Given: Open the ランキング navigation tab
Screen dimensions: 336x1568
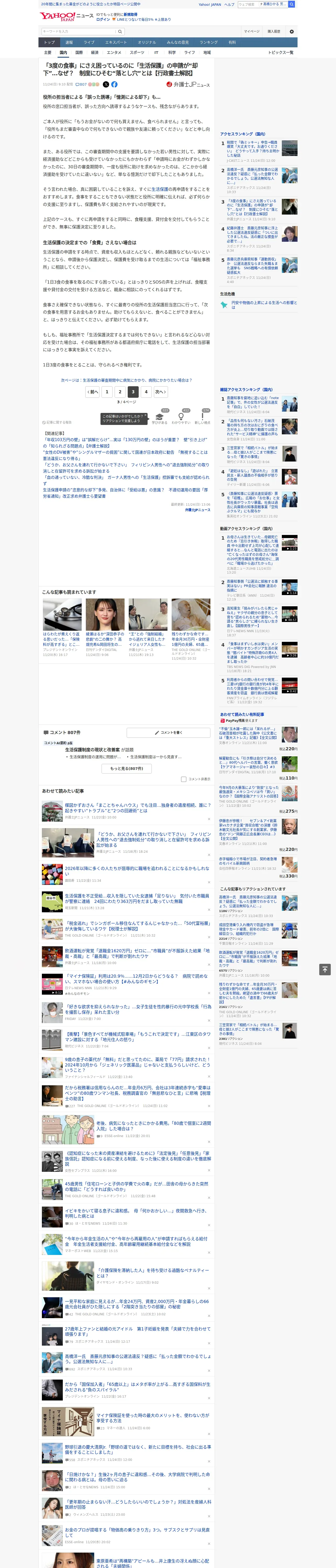Looking at the screenshot, I should tap(209, 43).
